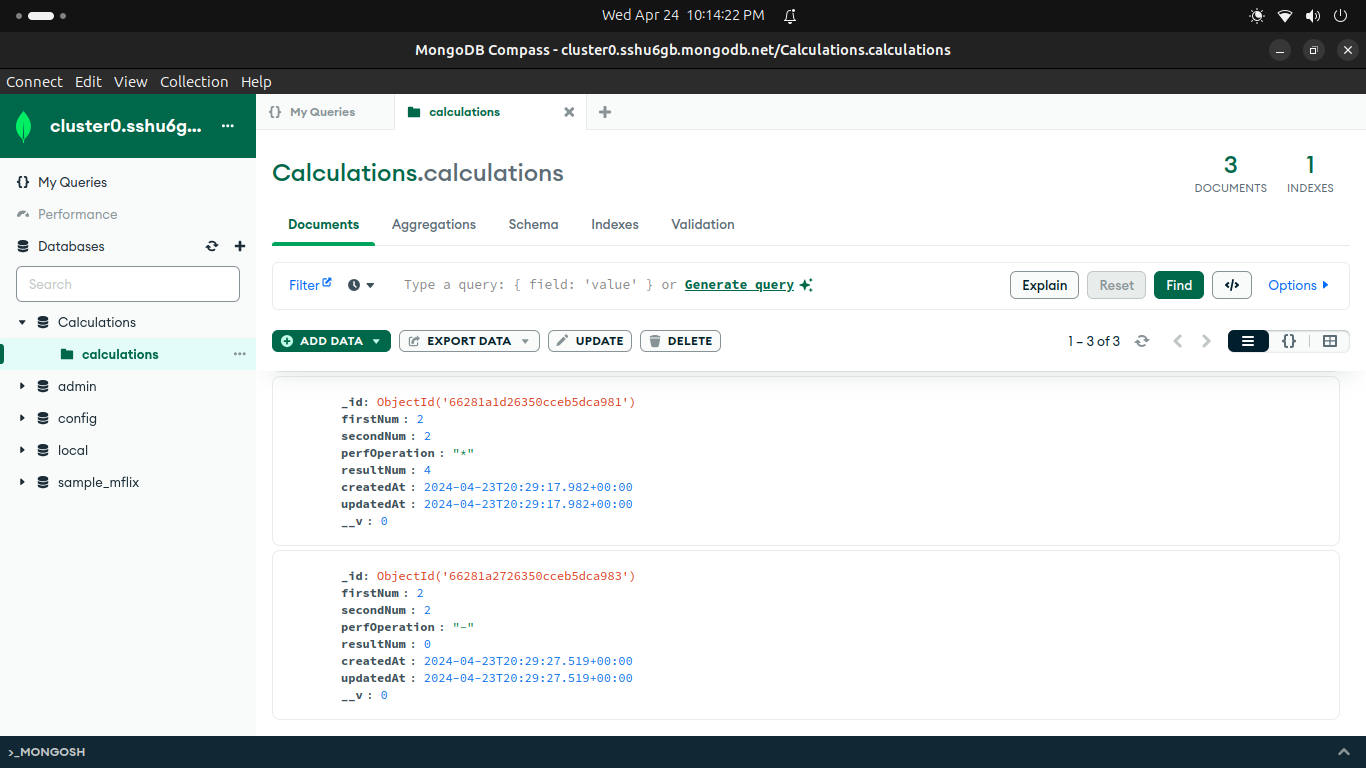The width and height of the screenshot is (1366, 768).
Task: Collapse the Calculations database
Action: 22,322
